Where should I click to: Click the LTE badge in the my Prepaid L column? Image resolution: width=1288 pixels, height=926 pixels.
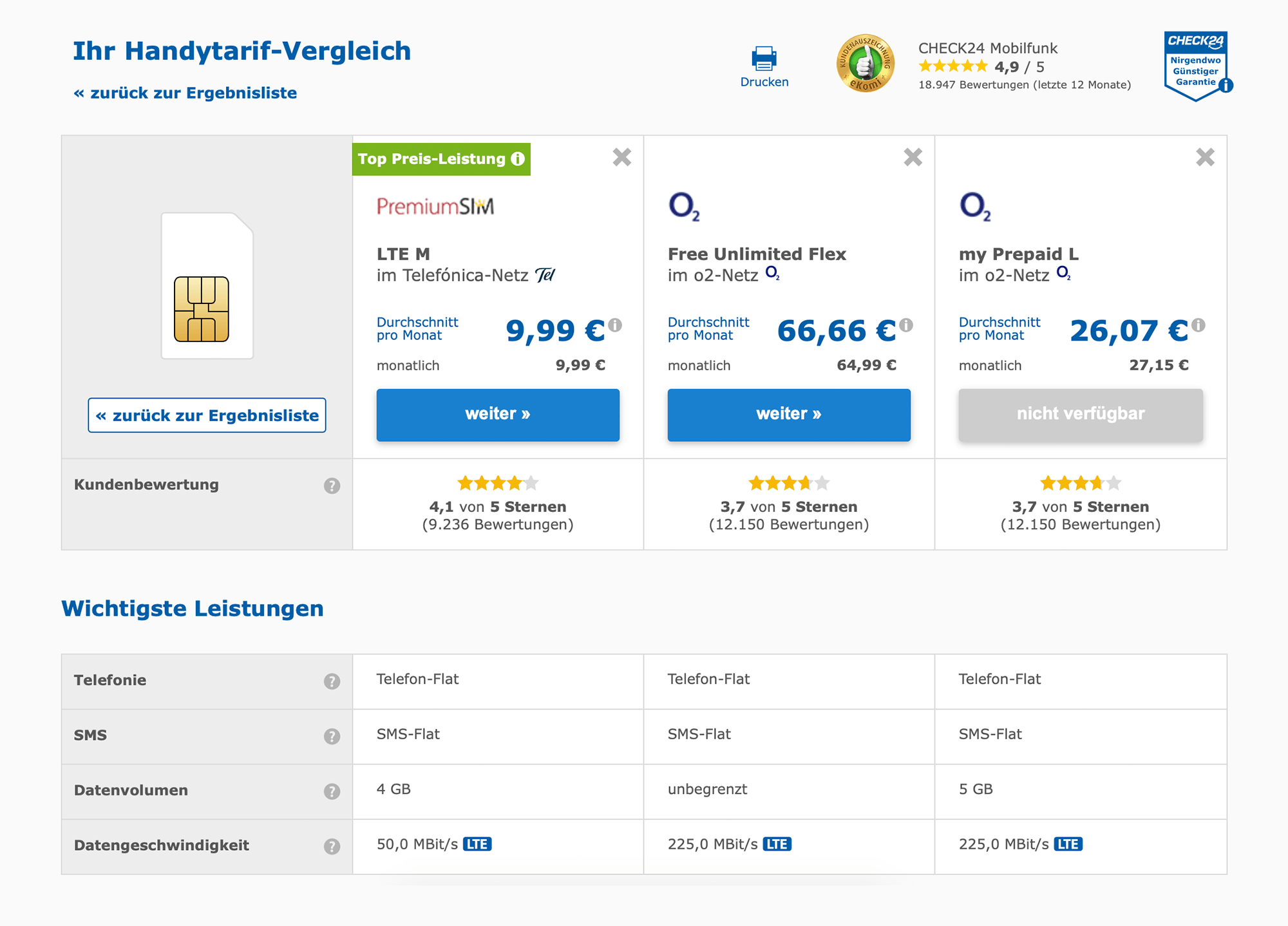1068,844
